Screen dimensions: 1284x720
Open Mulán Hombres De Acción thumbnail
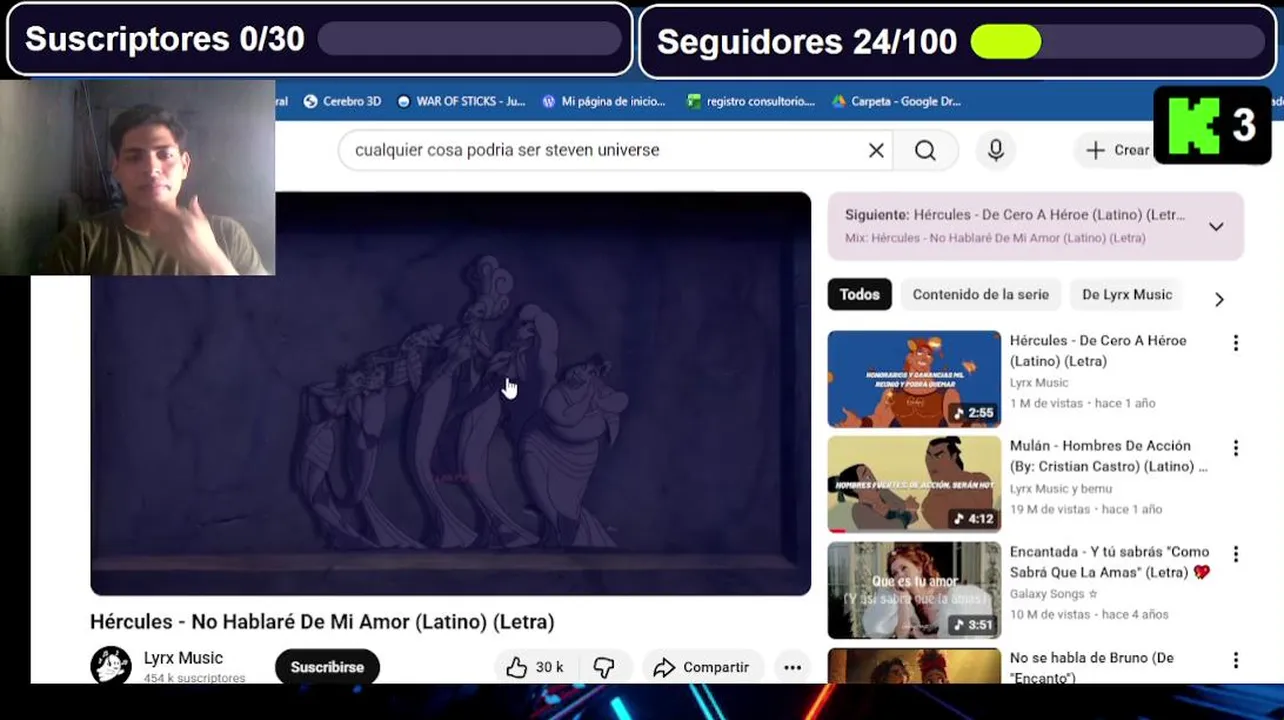914,484
